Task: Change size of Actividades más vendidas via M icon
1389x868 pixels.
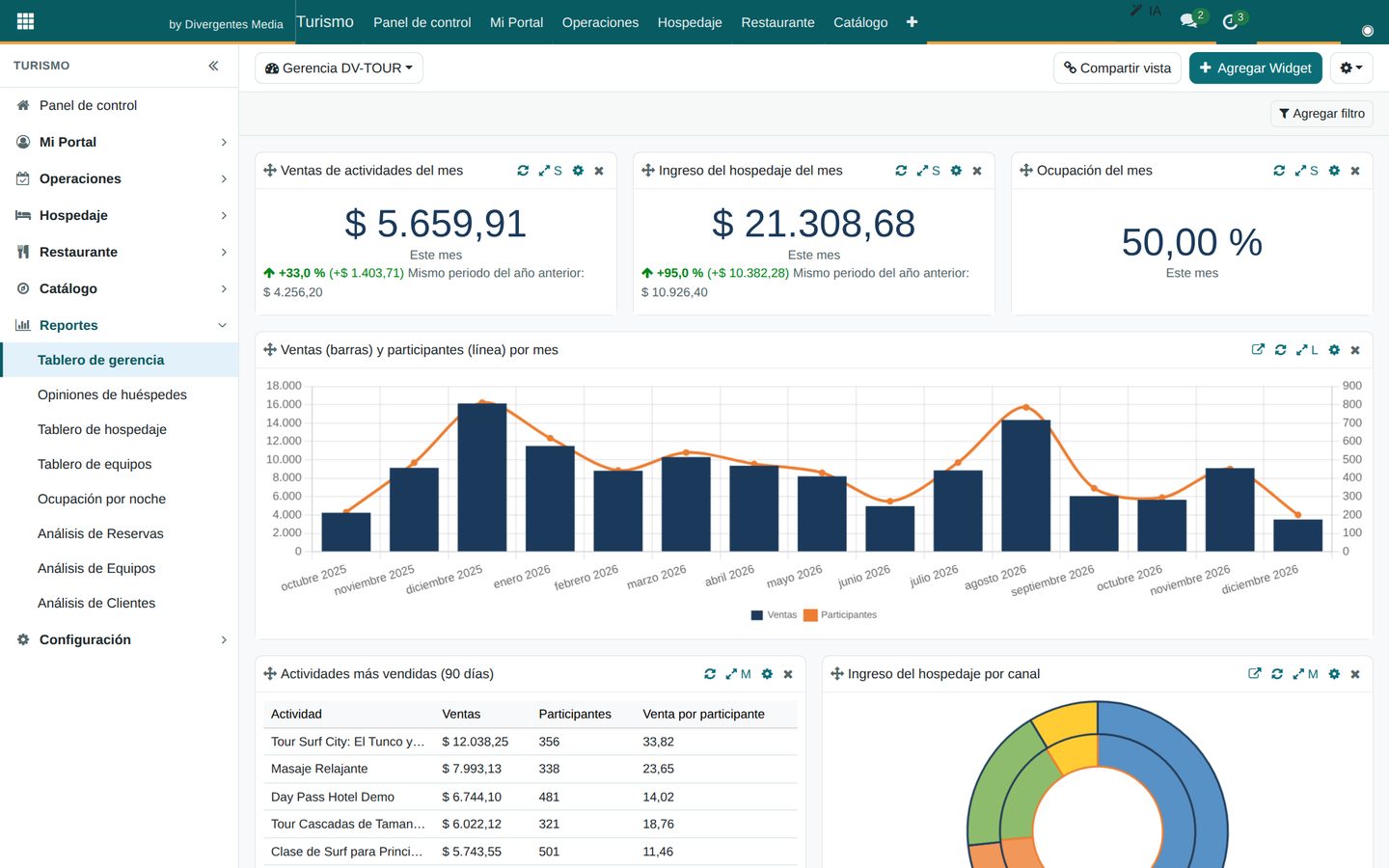Action: coord(738,674)
